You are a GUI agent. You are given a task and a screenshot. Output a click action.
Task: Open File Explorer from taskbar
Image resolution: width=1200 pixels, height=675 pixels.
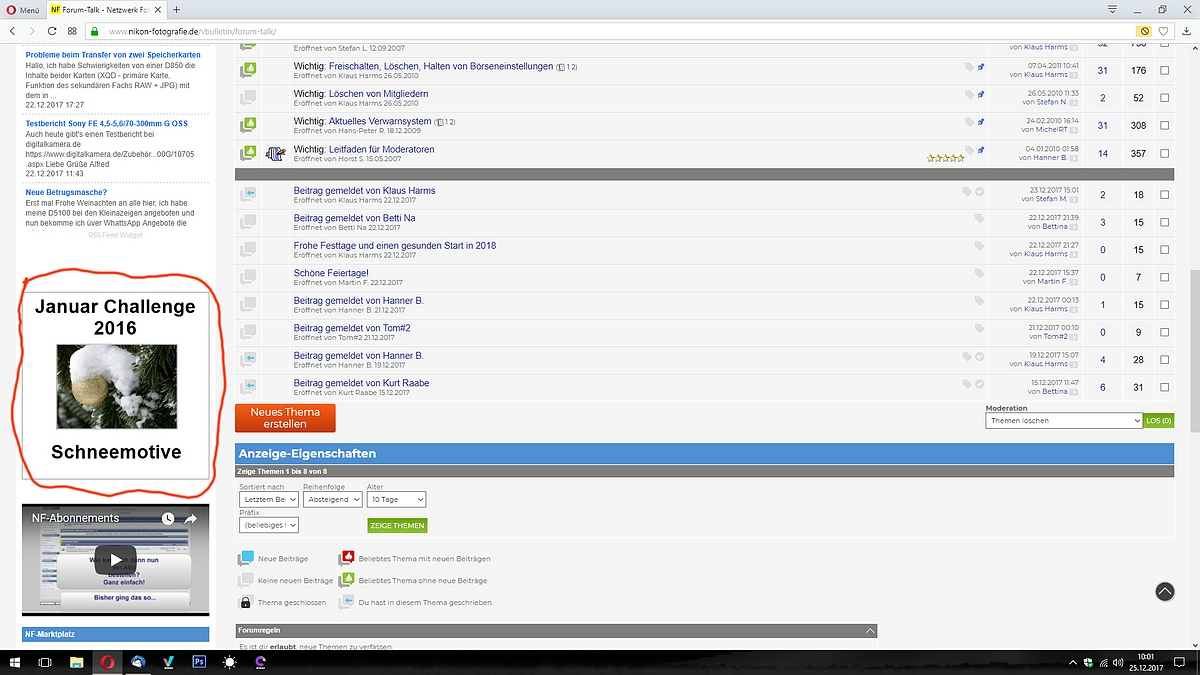[x=76, y=662]
